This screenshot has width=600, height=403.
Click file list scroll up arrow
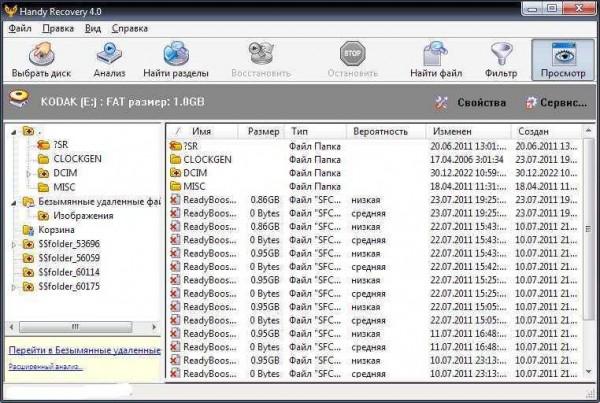pos(589,131)
